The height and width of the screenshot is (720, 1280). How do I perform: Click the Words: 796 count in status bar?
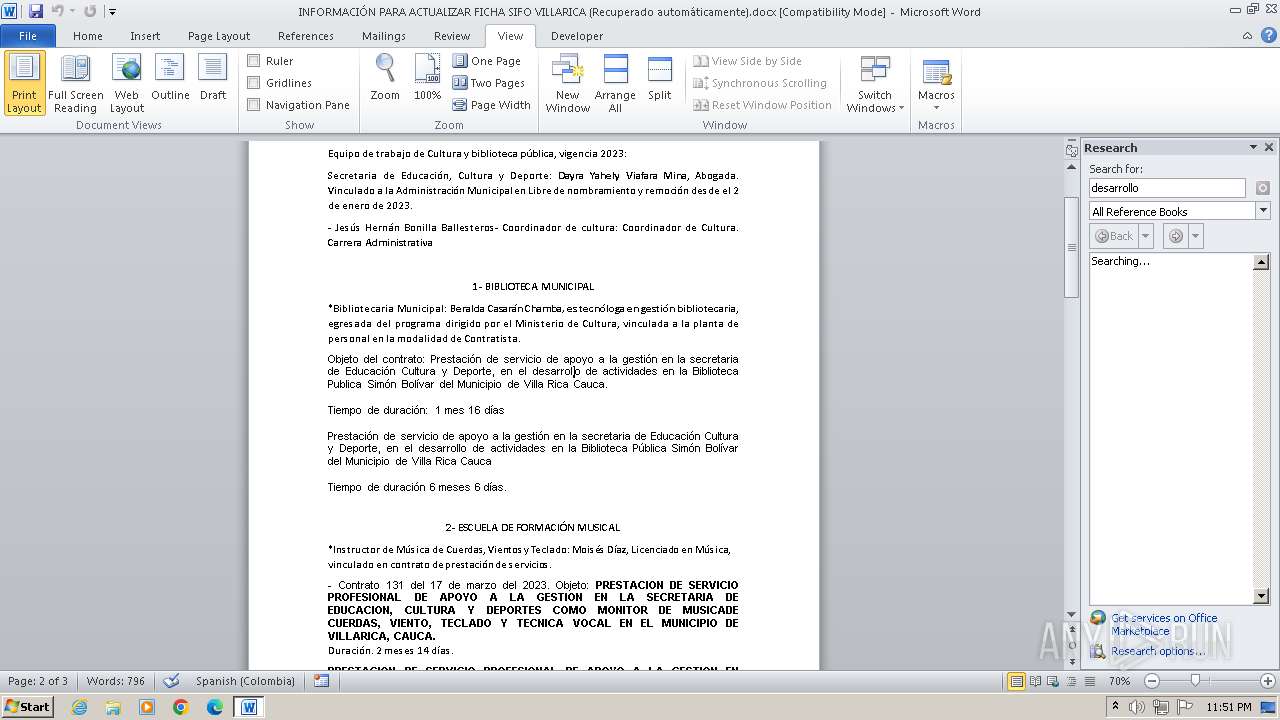click(x=115, y=681)
